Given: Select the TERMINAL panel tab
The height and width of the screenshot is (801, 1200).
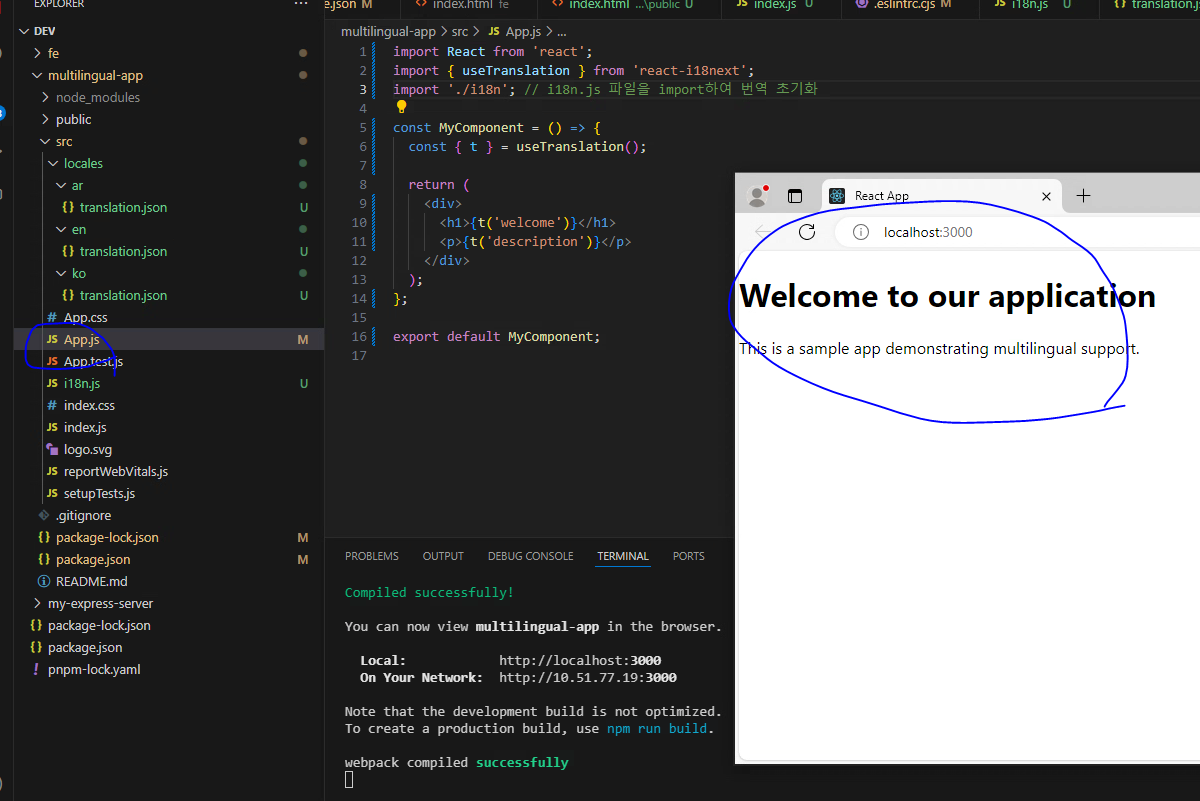Looking at the screenshot, I should point(623,556).
